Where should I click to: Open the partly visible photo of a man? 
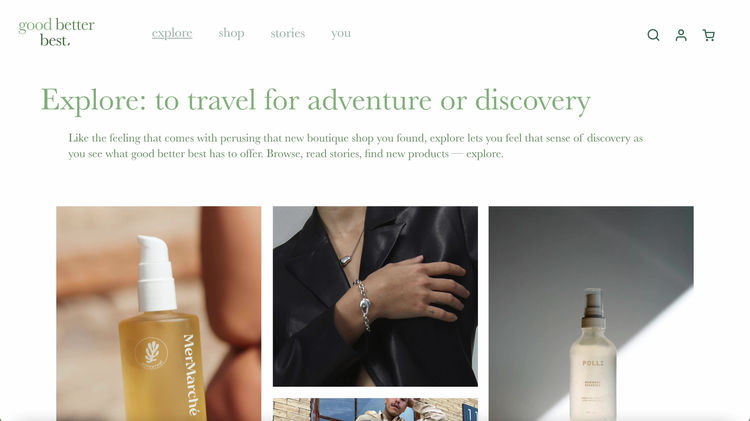click(375, 410)
